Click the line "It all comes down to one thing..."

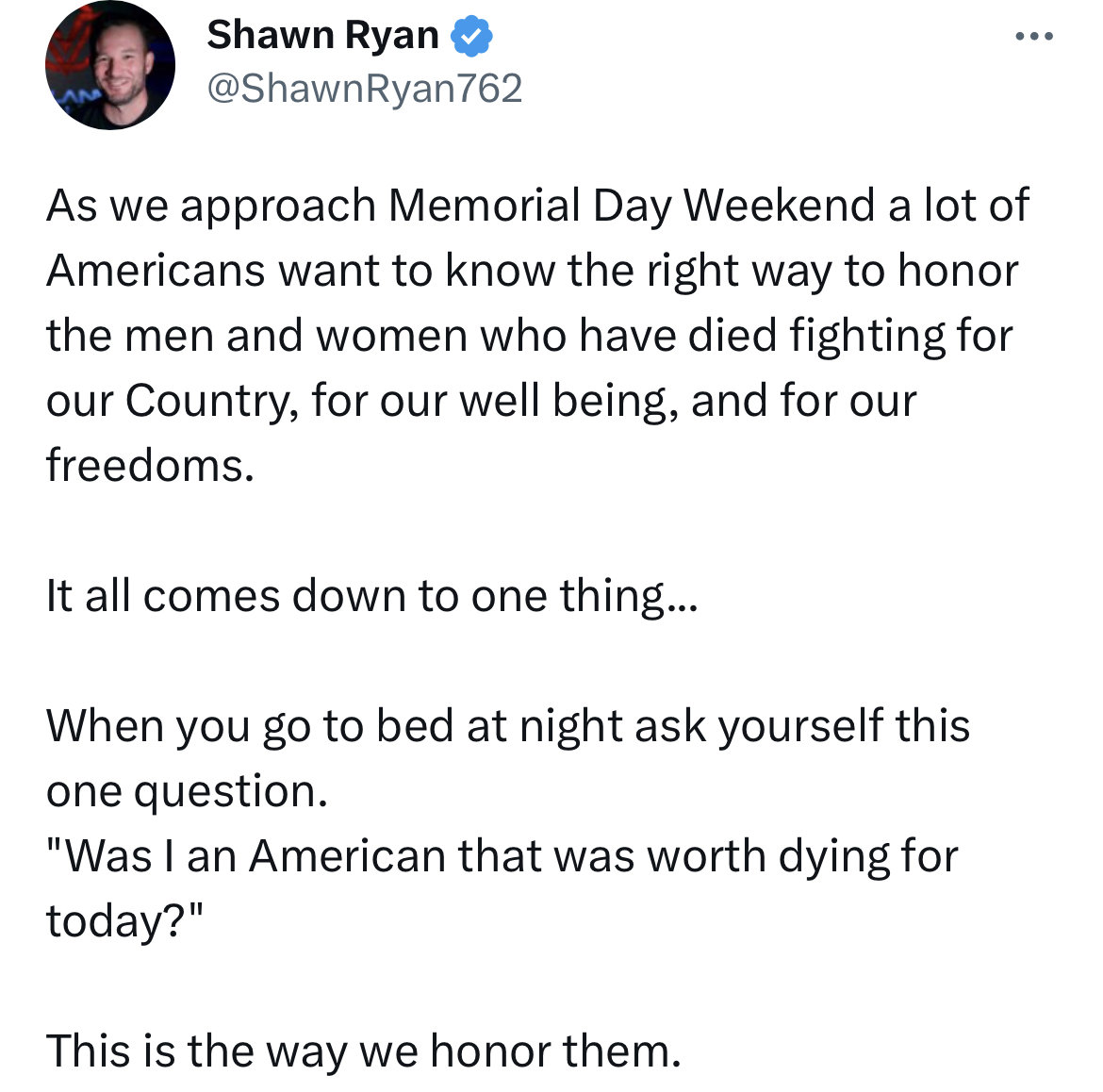point(372,597)
